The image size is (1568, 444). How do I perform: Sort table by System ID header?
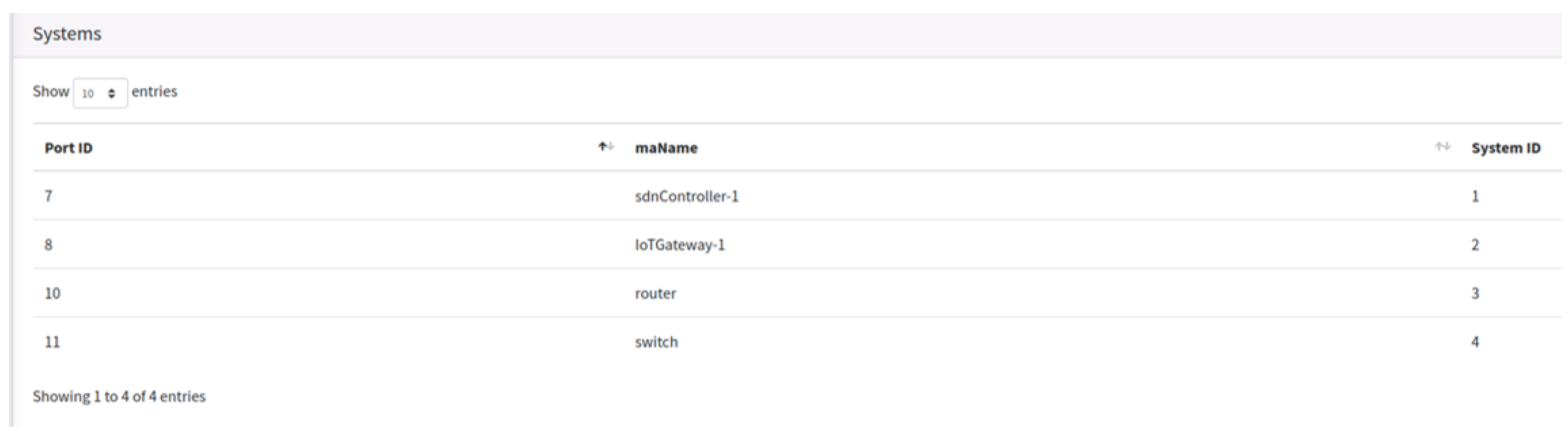[1505, 148]
